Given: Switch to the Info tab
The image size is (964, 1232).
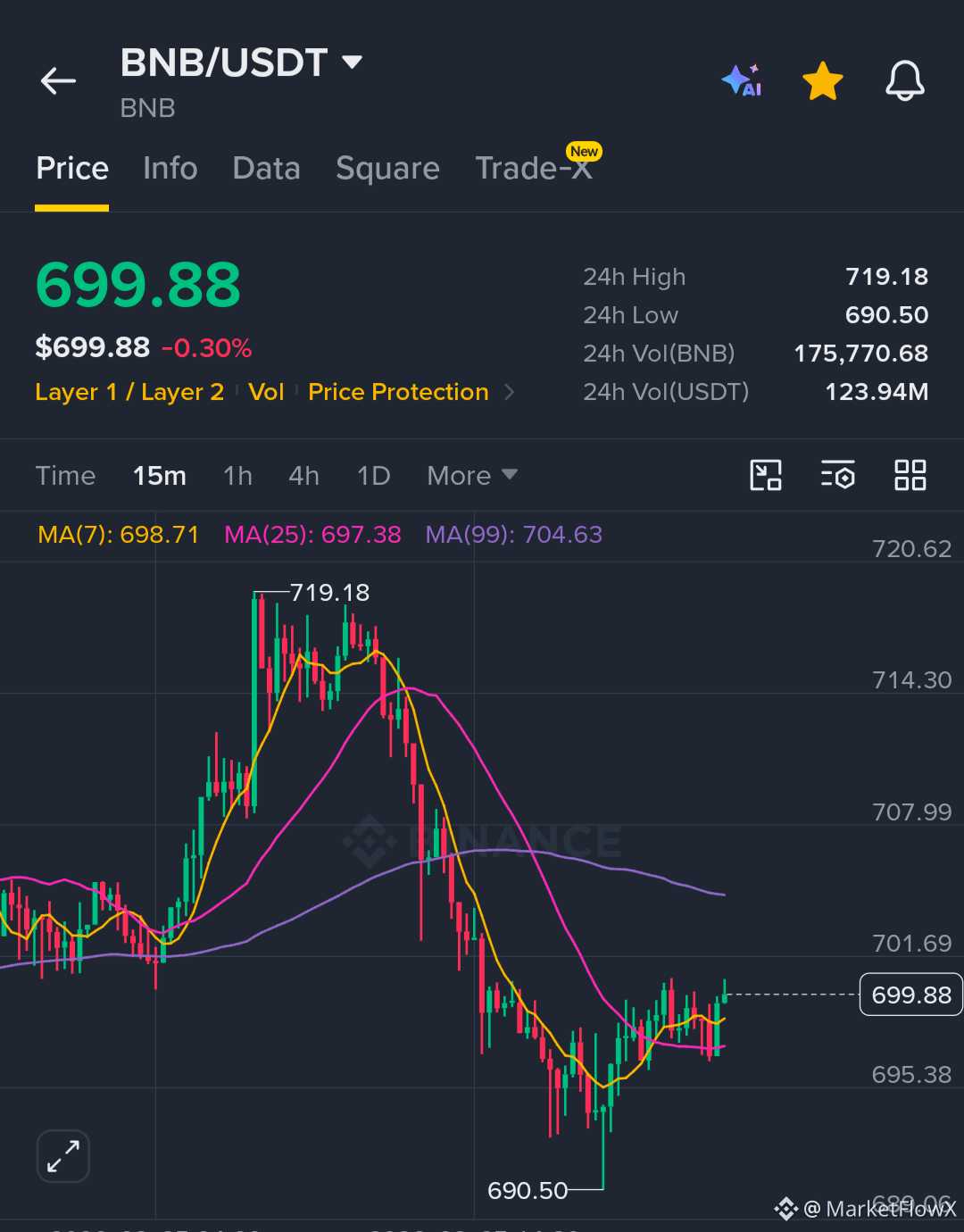Looking at the screenshot, I should coord(170,168).
